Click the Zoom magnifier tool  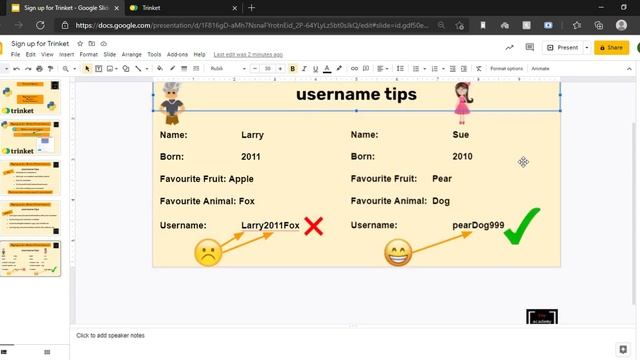(65, 69)
